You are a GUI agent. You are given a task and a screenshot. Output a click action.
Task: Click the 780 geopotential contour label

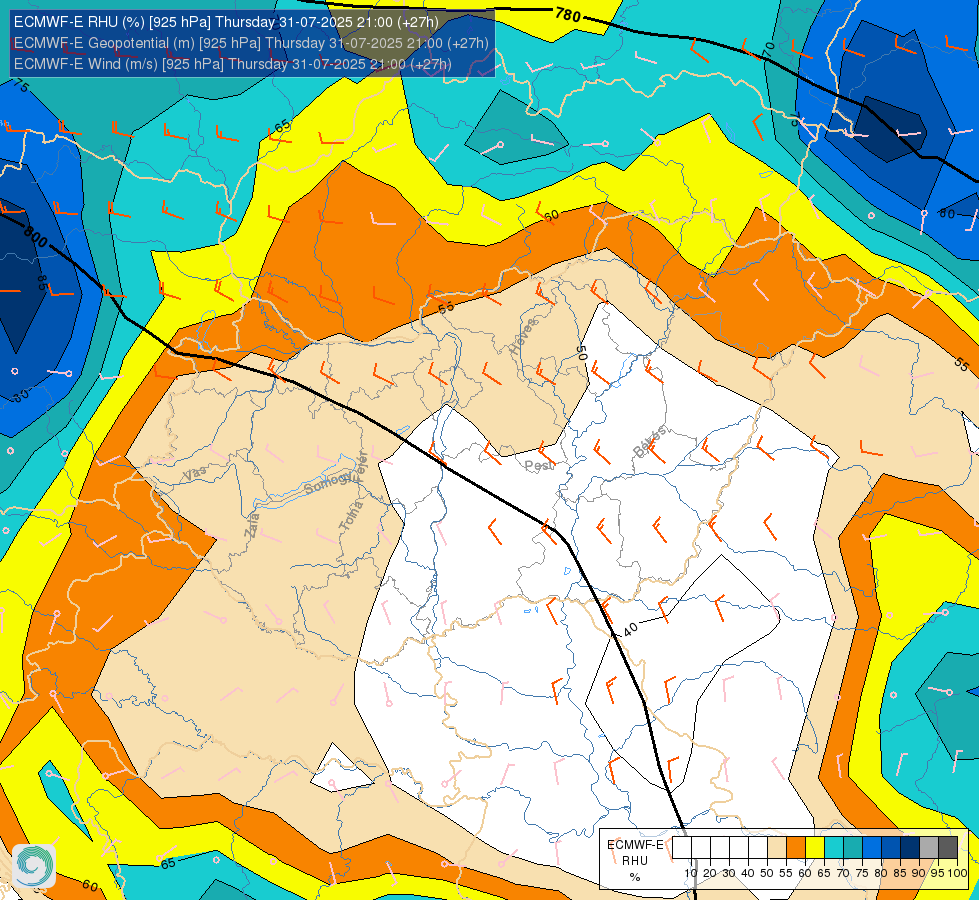click(568, 14)
